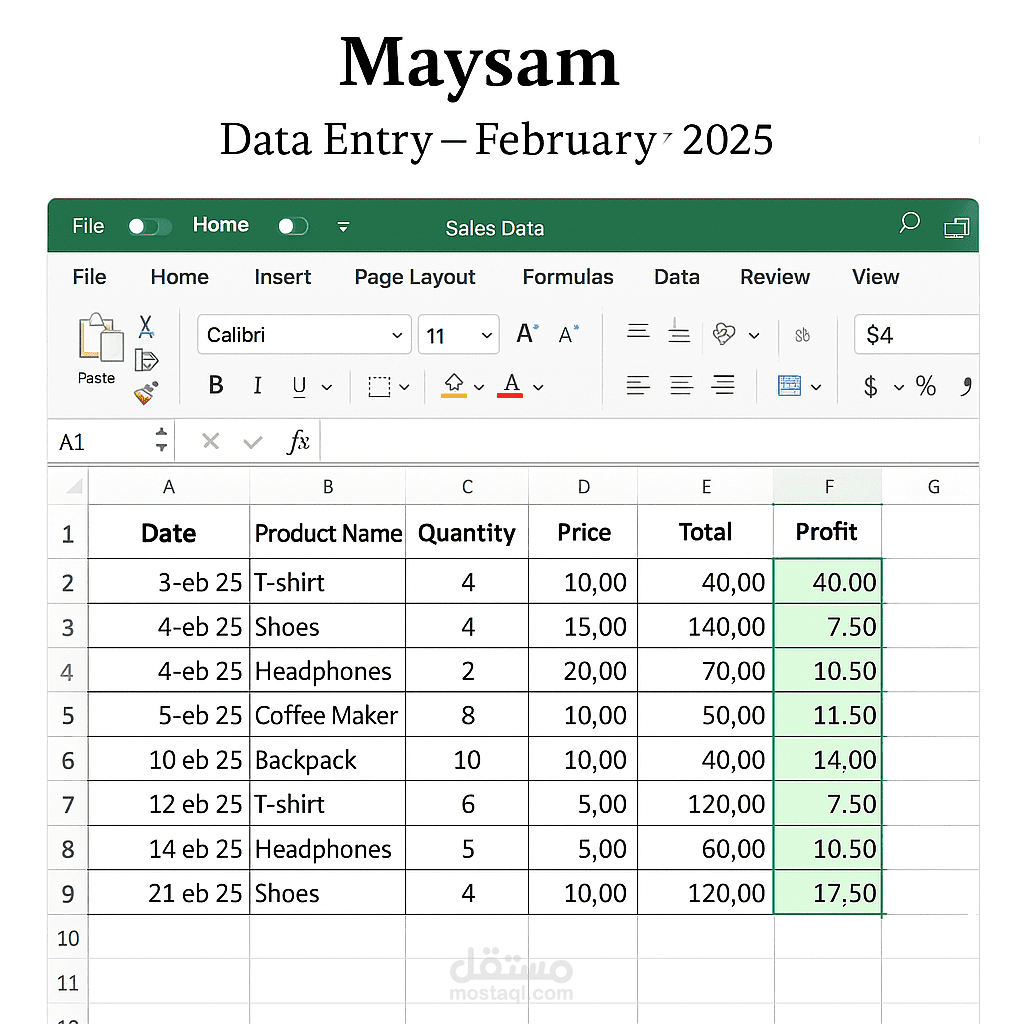1024x1024 pixels.
Task: Click Home in the green title bar
Action: pyautogui.click(x=221, y=225)
